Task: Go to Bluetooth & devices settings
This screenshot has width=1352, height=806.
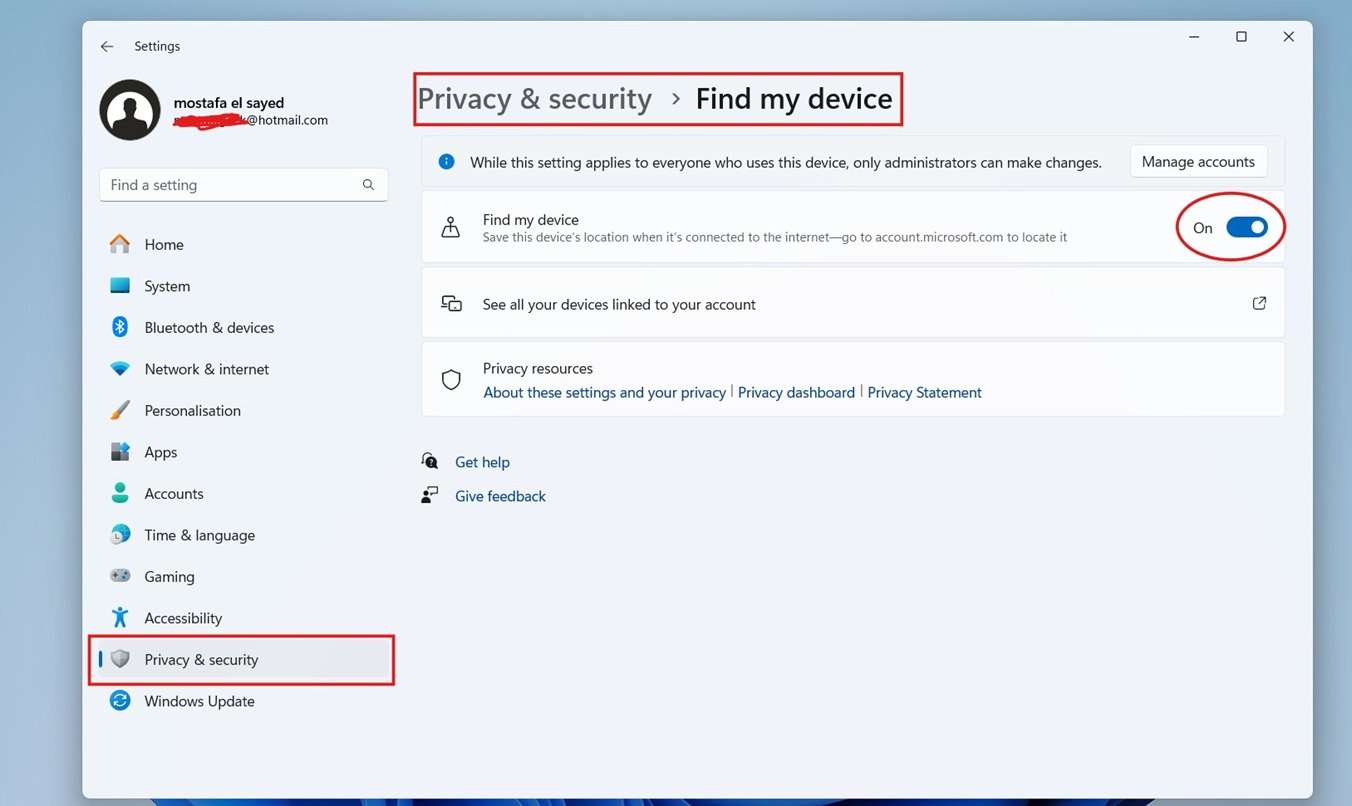Action: [243, 327]
